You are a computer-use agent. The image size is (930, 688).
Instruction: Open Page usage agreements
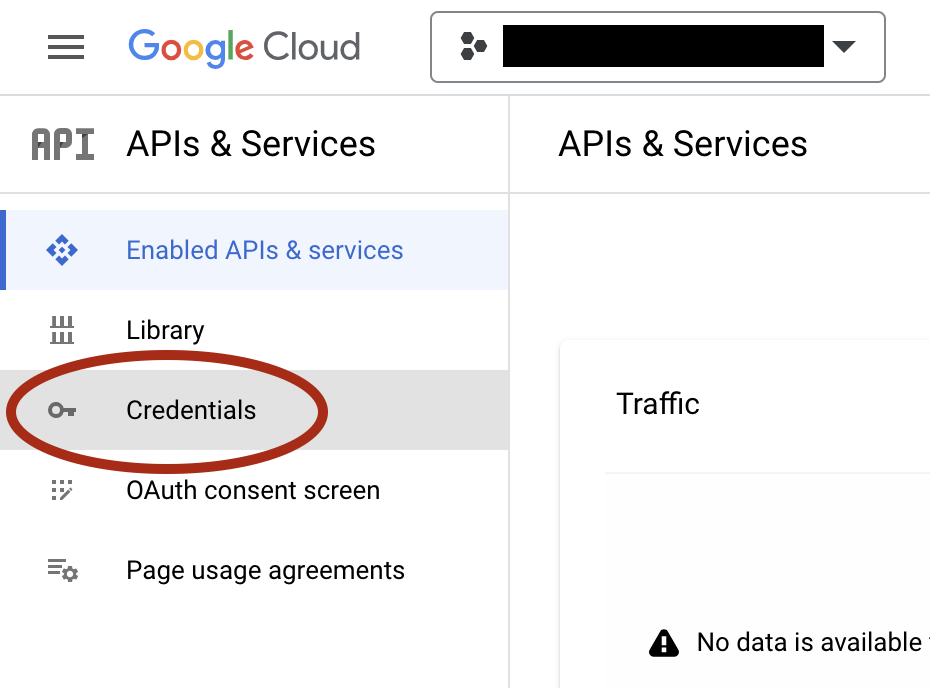[x=254, y=570]
